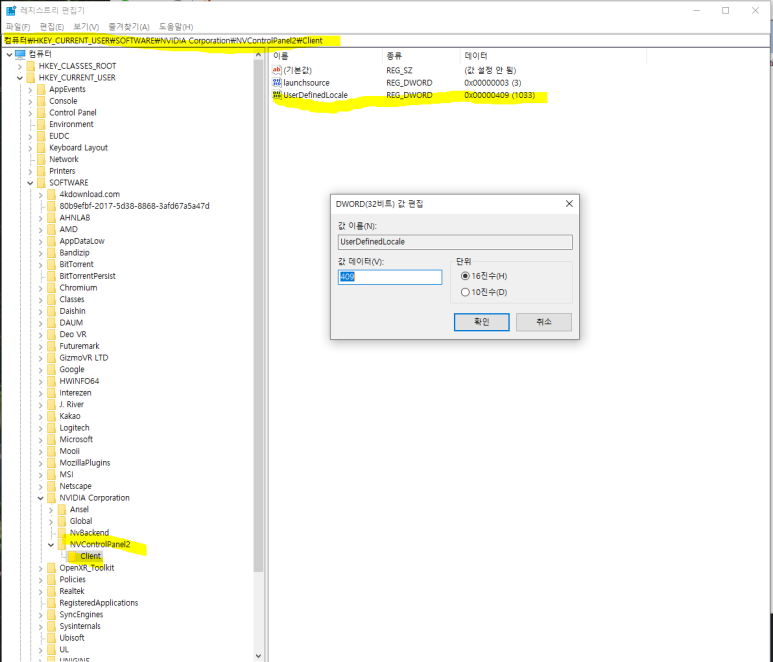
Task: Select the 10진수(D) decimal radio button
Action: (465, 292)
